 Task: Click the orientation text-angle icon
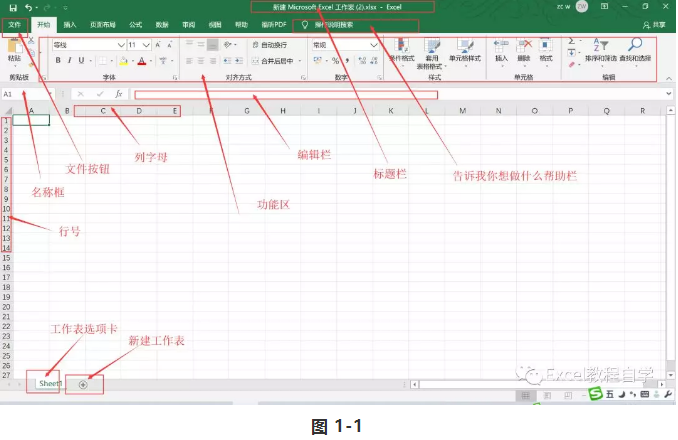click(227, 45)
